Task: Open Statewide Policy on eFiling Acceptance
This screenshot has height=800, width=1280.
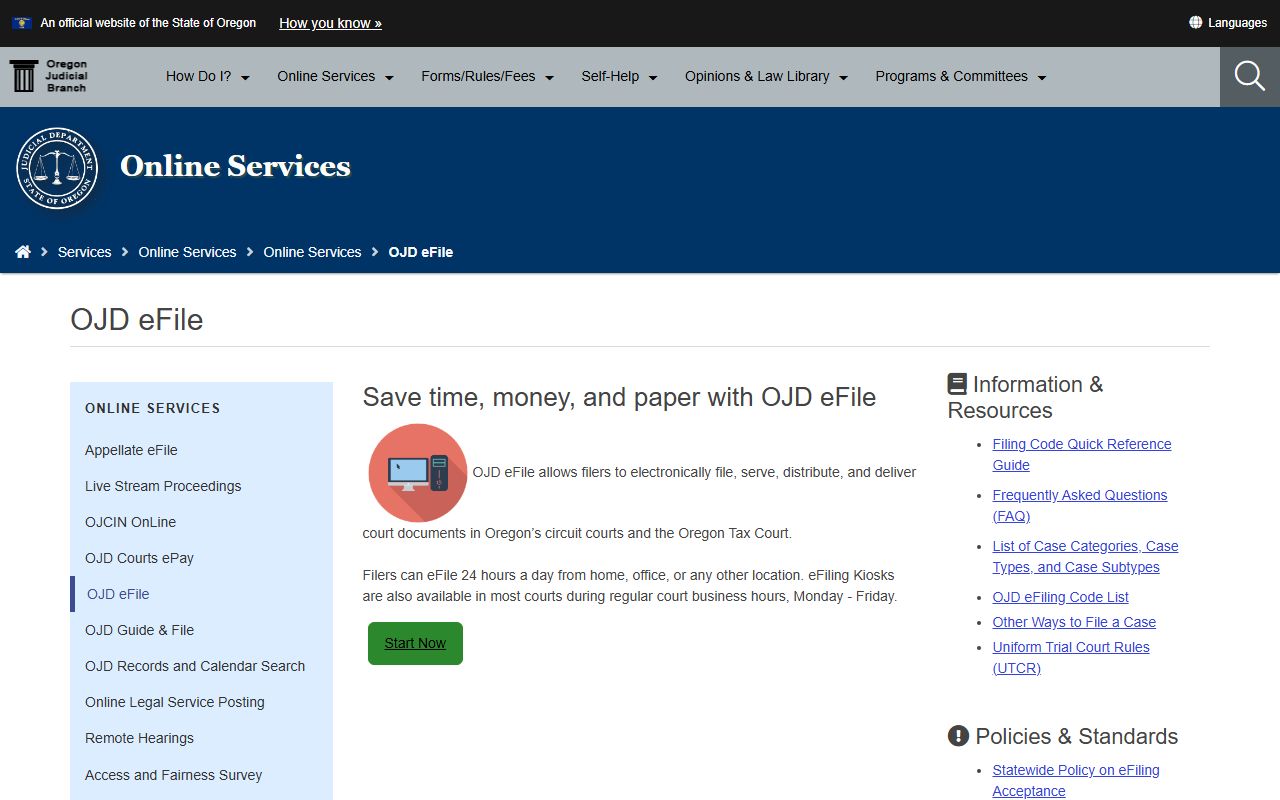Action: pos(1076,780)
